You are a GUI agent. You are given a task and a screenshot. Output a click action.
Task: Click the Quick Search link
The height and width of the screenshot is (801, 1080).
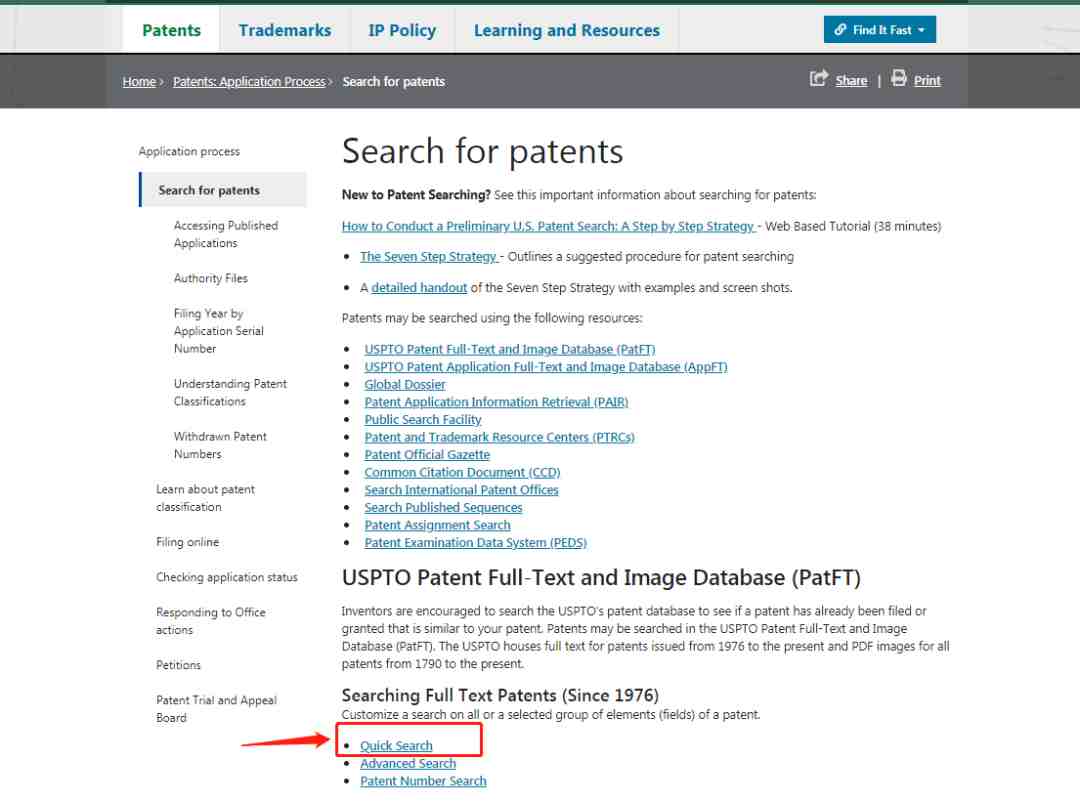point(396,745)
